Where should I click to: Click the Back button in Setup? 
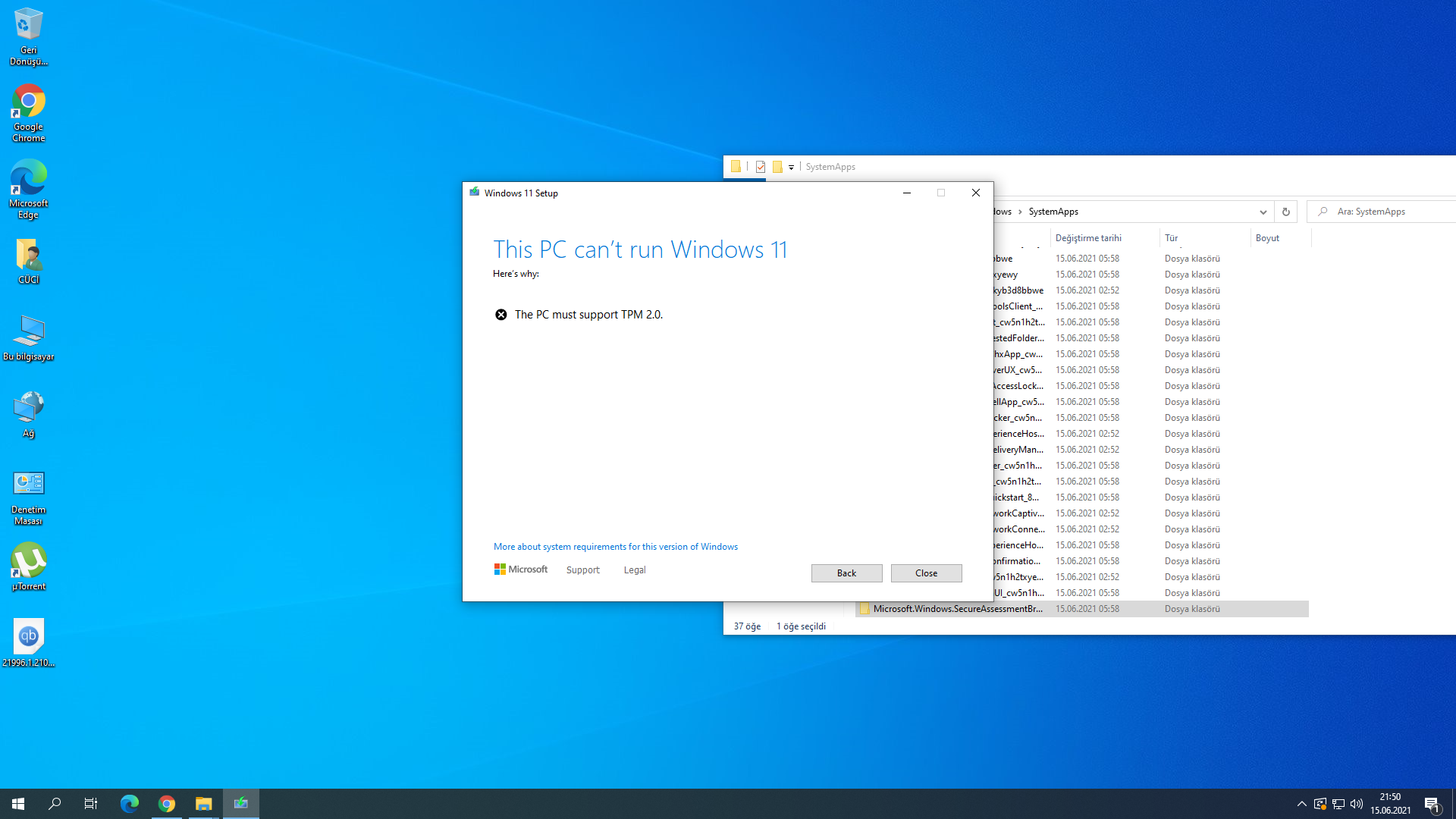click(846, 573)
